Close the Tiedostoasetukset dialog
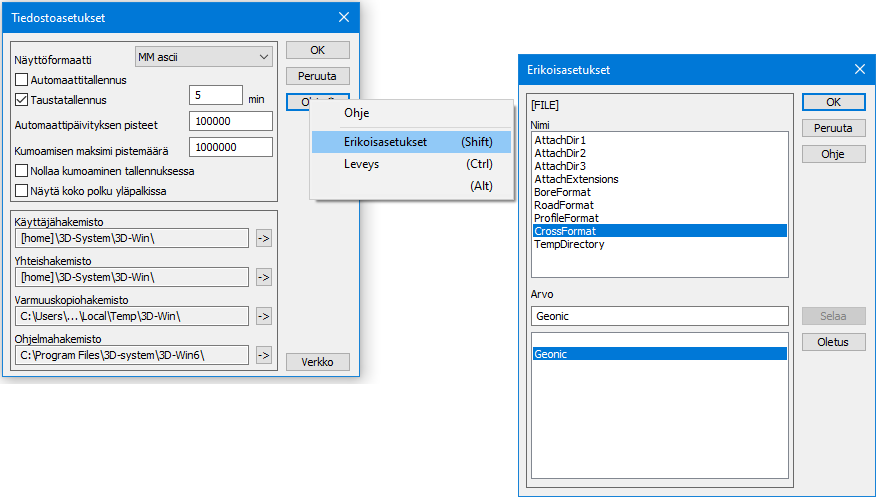Image resolution: width=877 pixels, height=500 pixels. coord(344,17)
